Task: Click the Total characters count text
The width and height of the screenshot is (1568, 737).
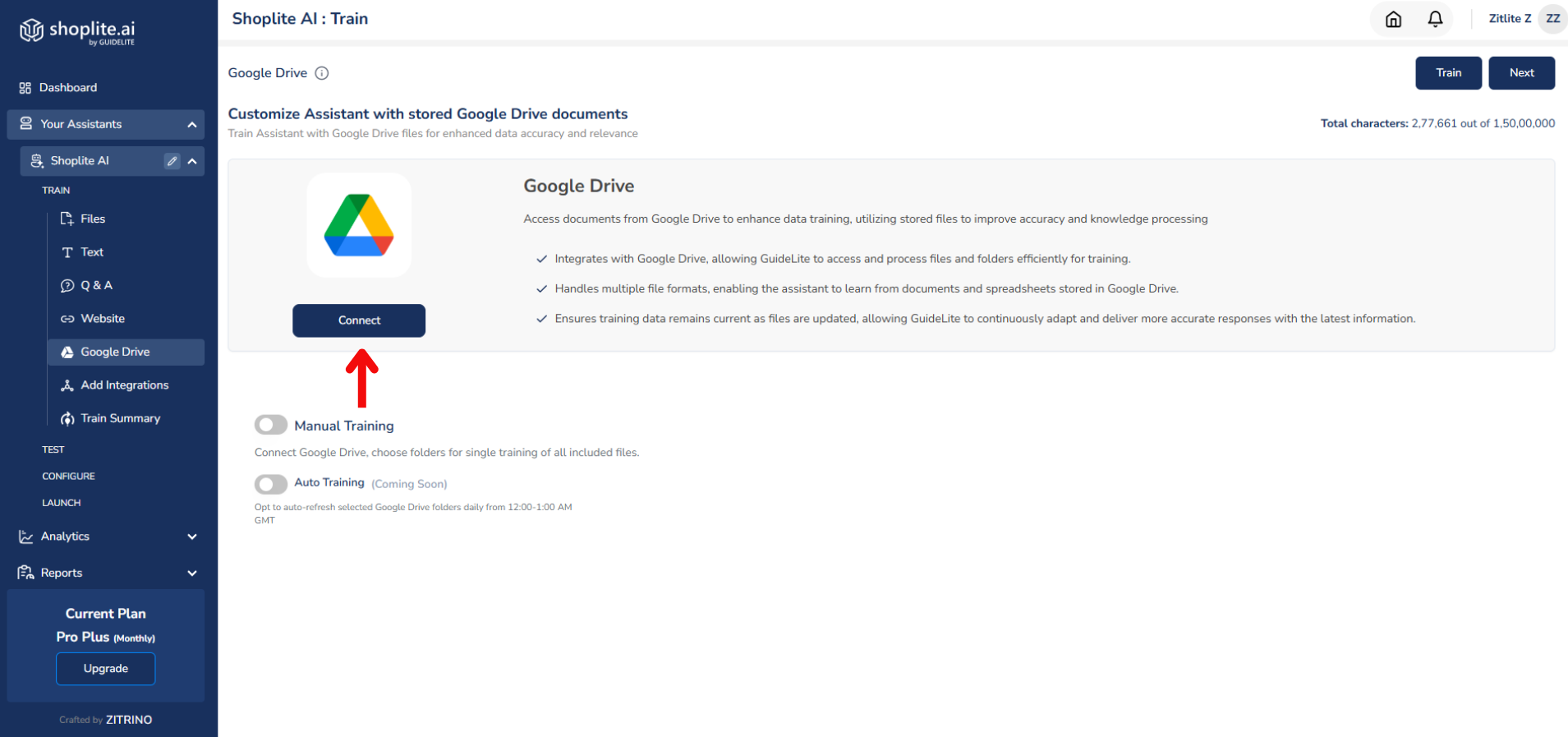Action: (x=1437, y=124)
